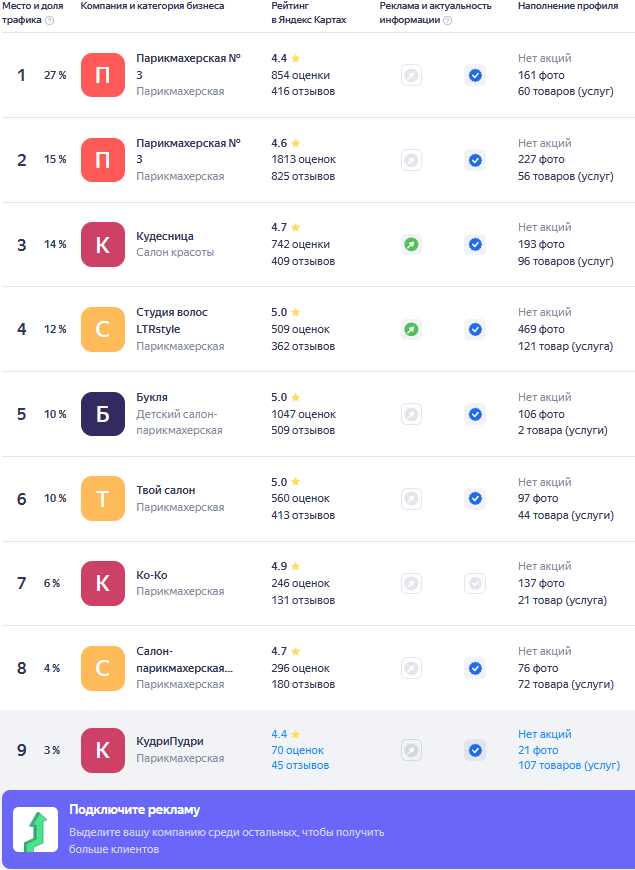Click the 'Подключите рекламу' banner heading
This screenshot has height=870, width=635.
134,810
